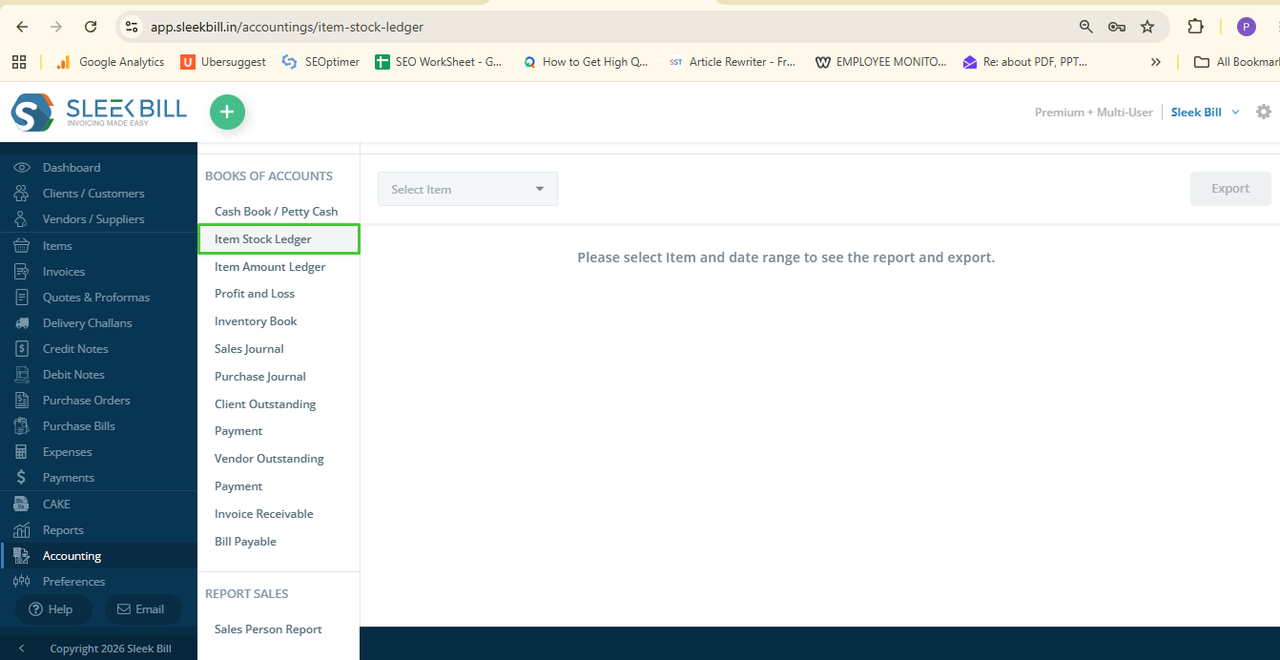Click the Debit Notes icon
The image size is (1280, 660).
(x=22, y=374)
